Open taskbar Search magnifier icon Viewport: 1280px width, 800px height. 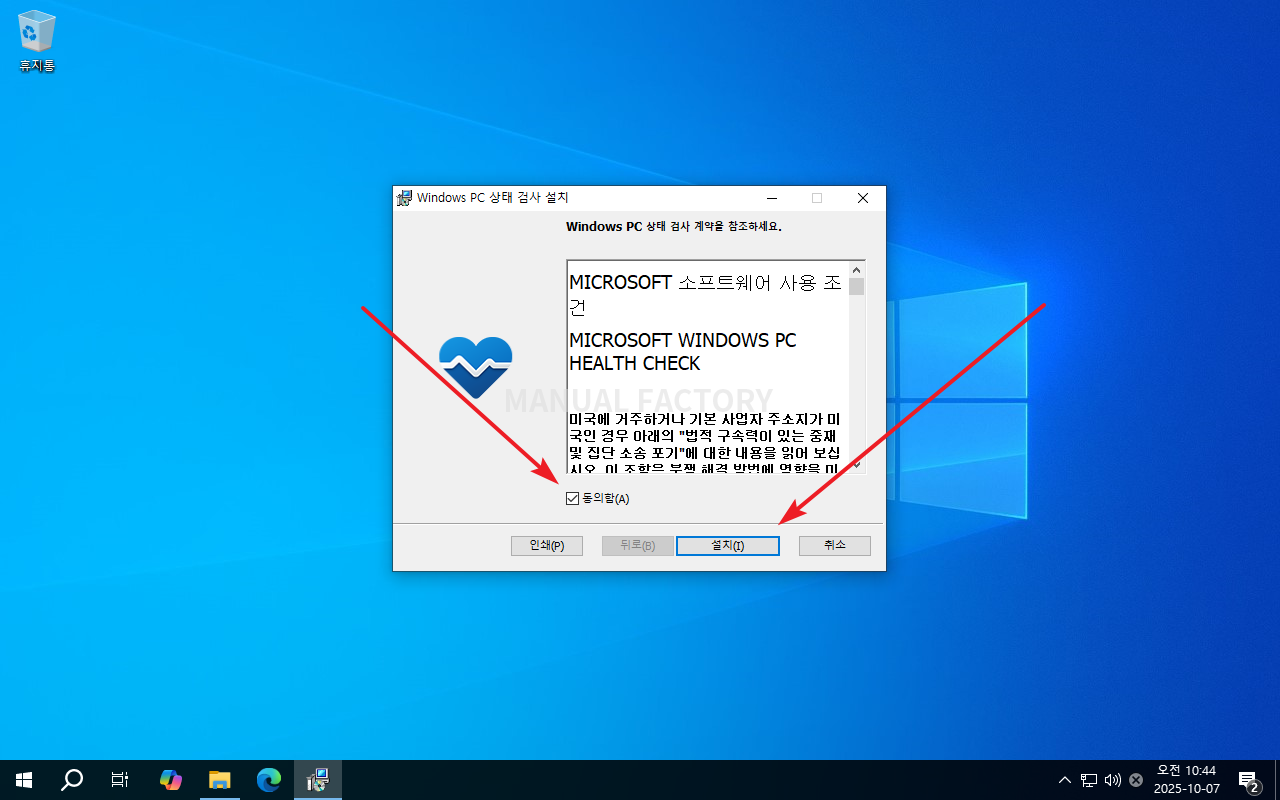(x=72, y=780)
